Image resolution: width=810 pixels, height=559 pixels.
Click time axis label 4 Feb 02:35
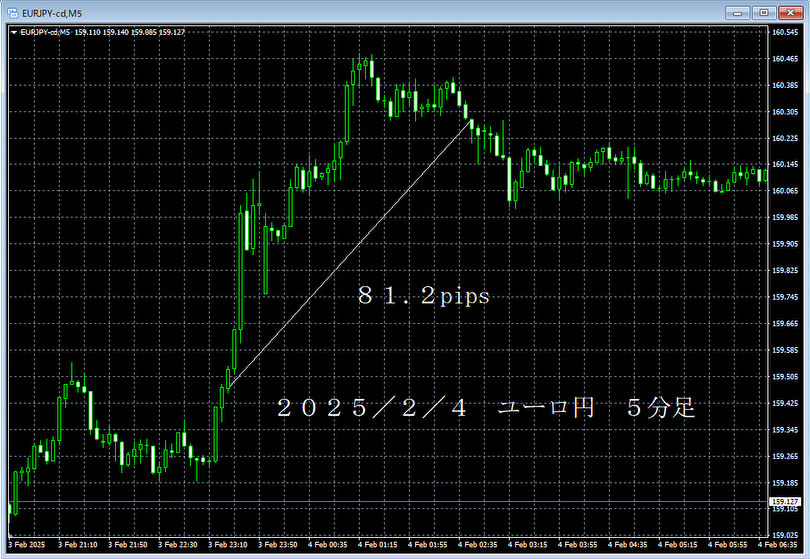click(x=478, y=545)
